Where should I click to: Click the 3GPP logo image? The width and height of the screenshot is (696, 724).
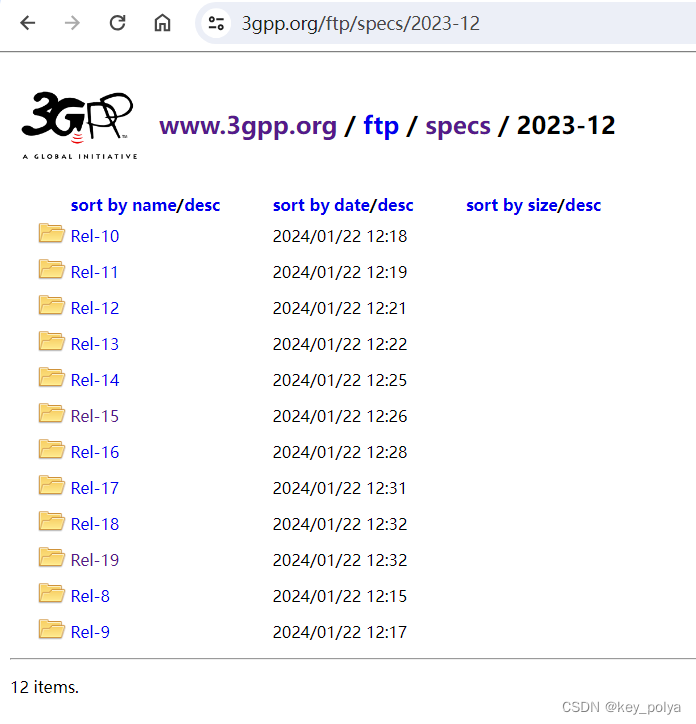pyautogui.click(x=79, y=125)
